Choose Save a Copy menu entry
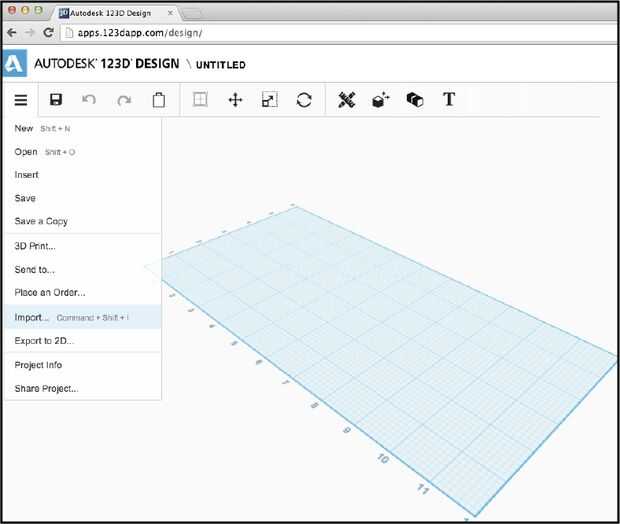The width and height of the screenshot is (620, 524). (83, 221)
